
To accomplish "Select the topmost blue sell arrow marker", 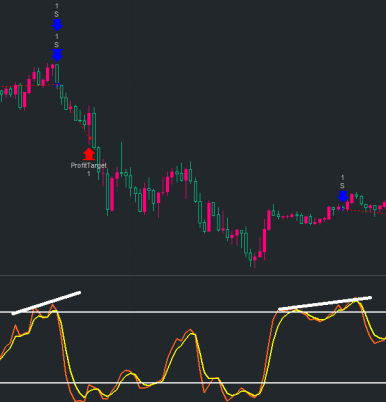I will click(57, 25).
